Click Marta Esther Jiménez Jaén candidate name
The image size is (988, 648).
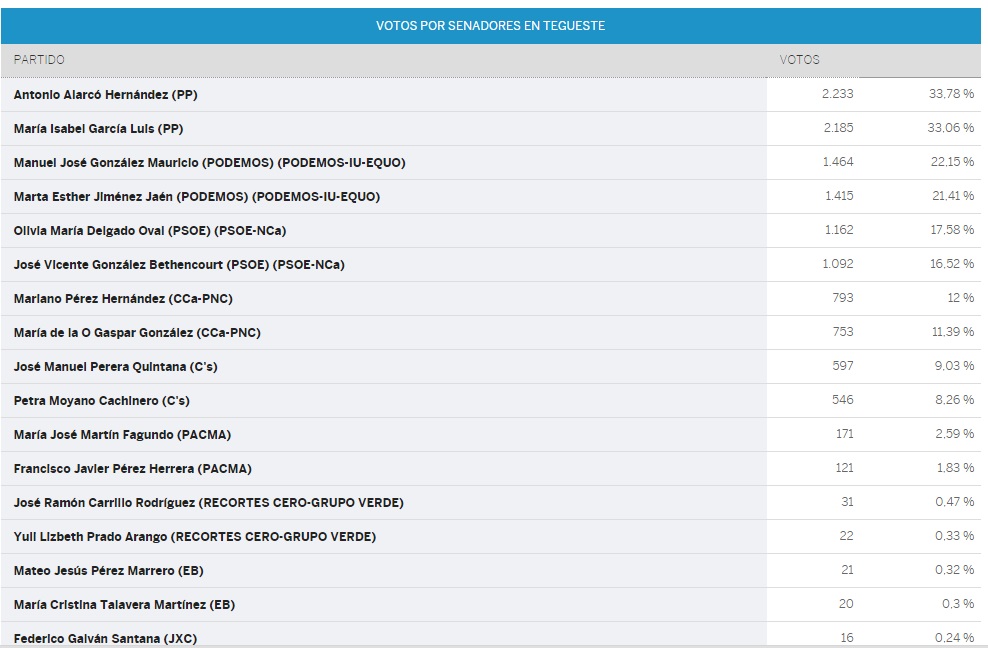197,197
